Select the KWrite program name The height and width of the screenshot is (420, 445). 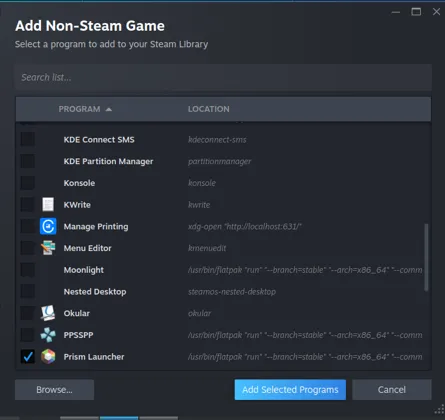click(77, 205)
